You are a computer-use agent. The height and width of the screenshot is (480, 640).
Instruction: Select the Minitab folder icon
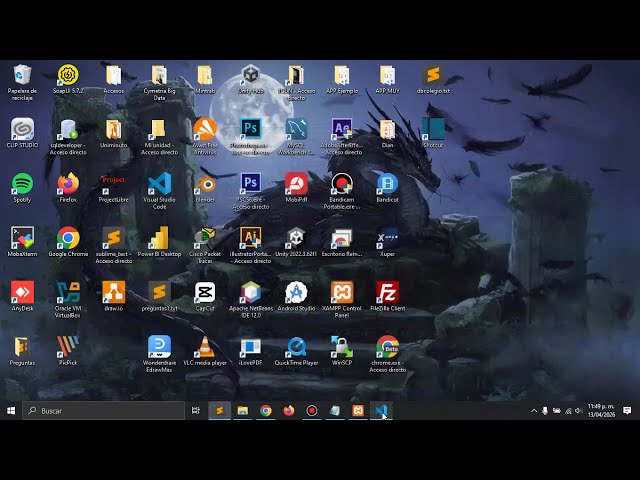pos(205,79)
